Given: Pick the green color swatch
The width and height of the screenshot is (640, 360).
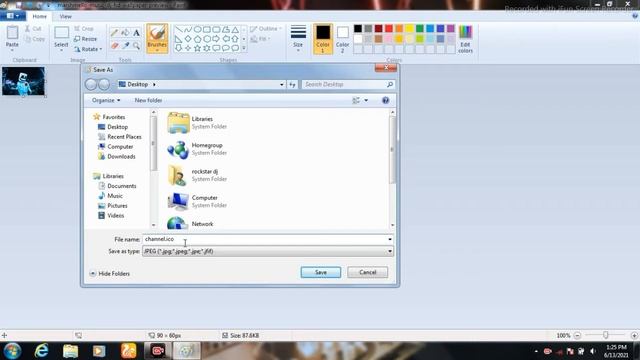Looking at the screenshot, I should pos(420,29).
